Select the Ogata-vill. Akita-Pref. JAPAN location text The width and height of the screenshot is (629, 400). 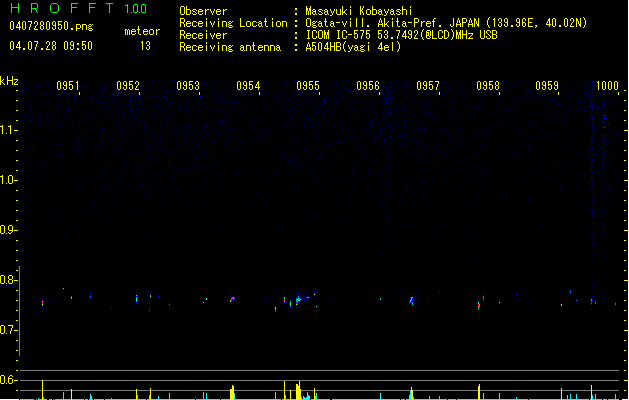click(x=446, y=23)
